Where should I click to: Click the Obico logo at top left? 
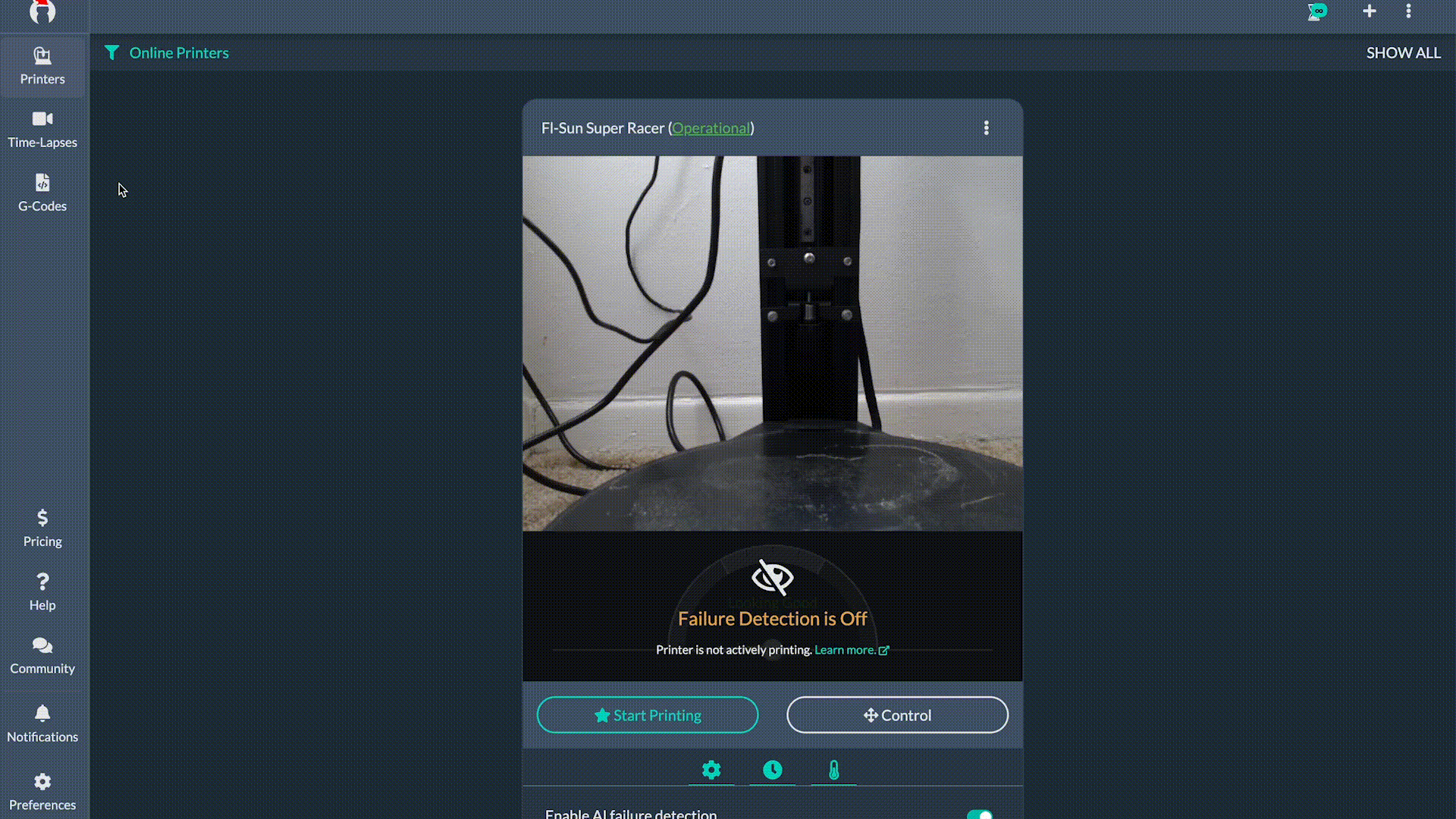pos(42,11)
